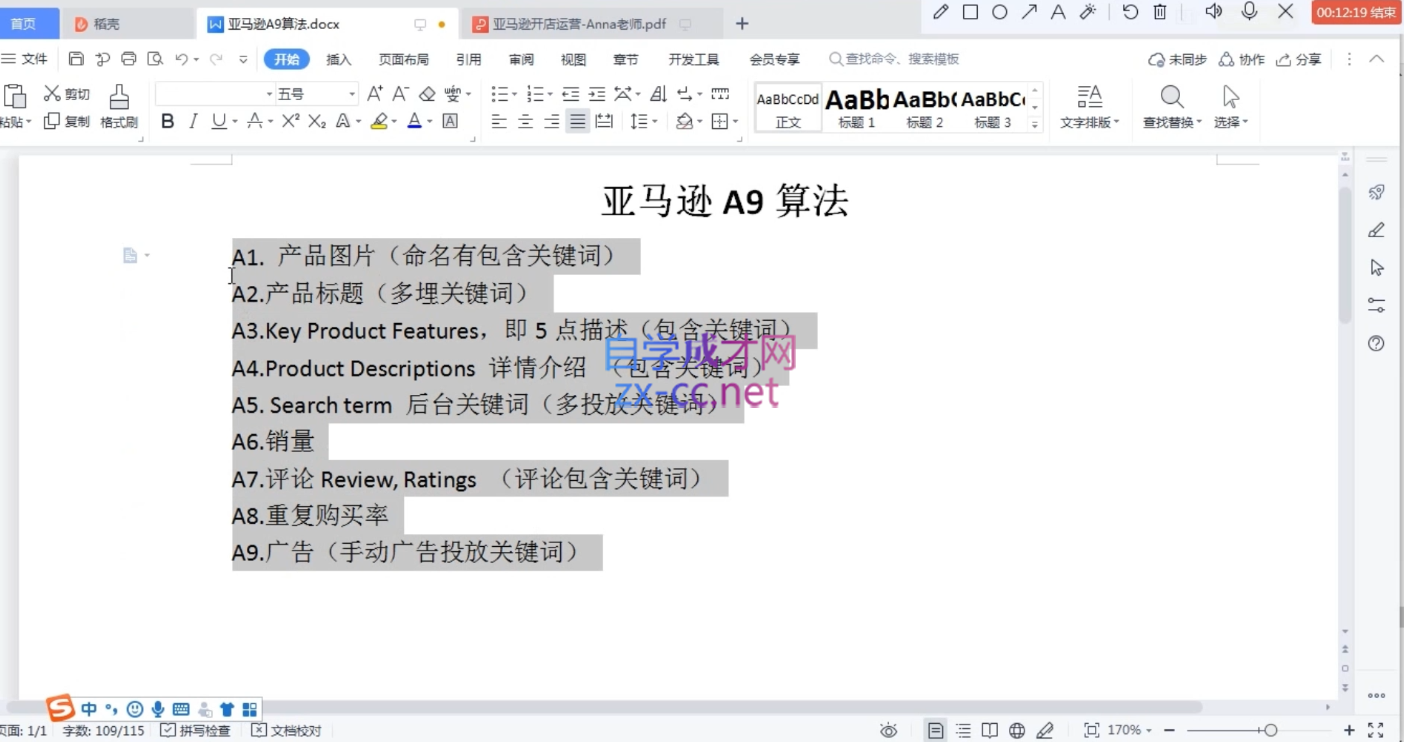Click the 分享 share button
1404x742 pixels.
[1299, 59]
